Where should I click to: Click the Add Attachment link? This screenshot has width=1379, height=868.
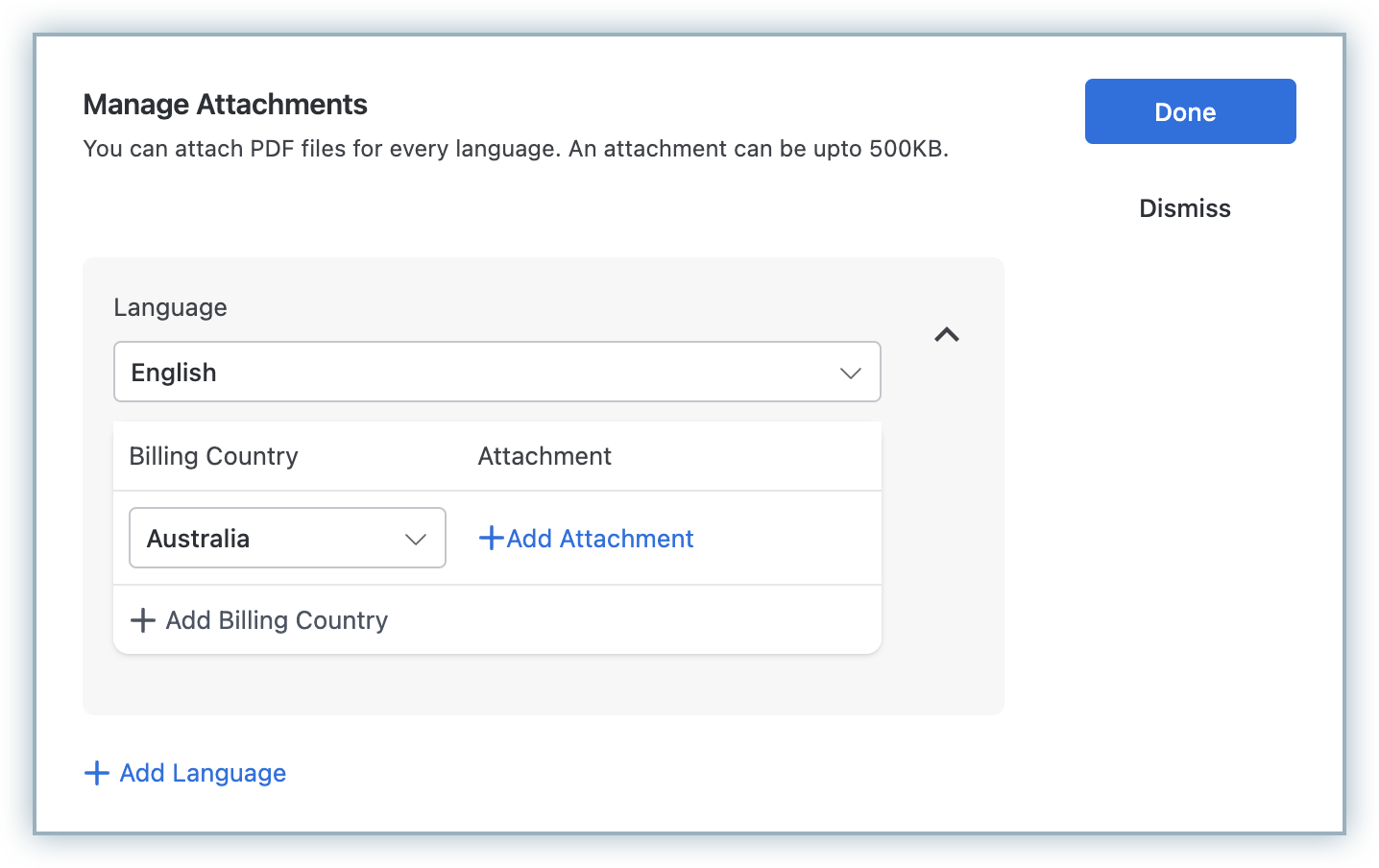coord(599,539)
